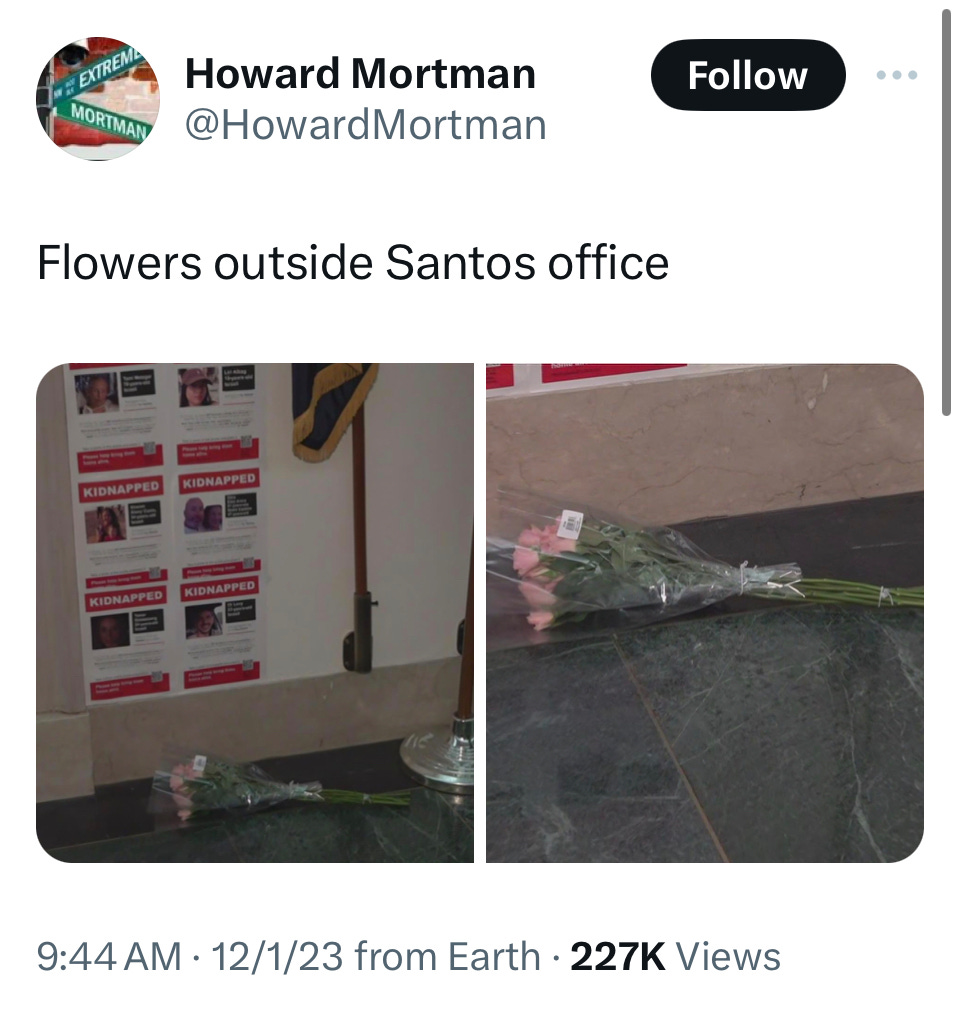
Task: Click the tweet text 'Flowers outside Santos office'
Action: click(x=353, y=263)
